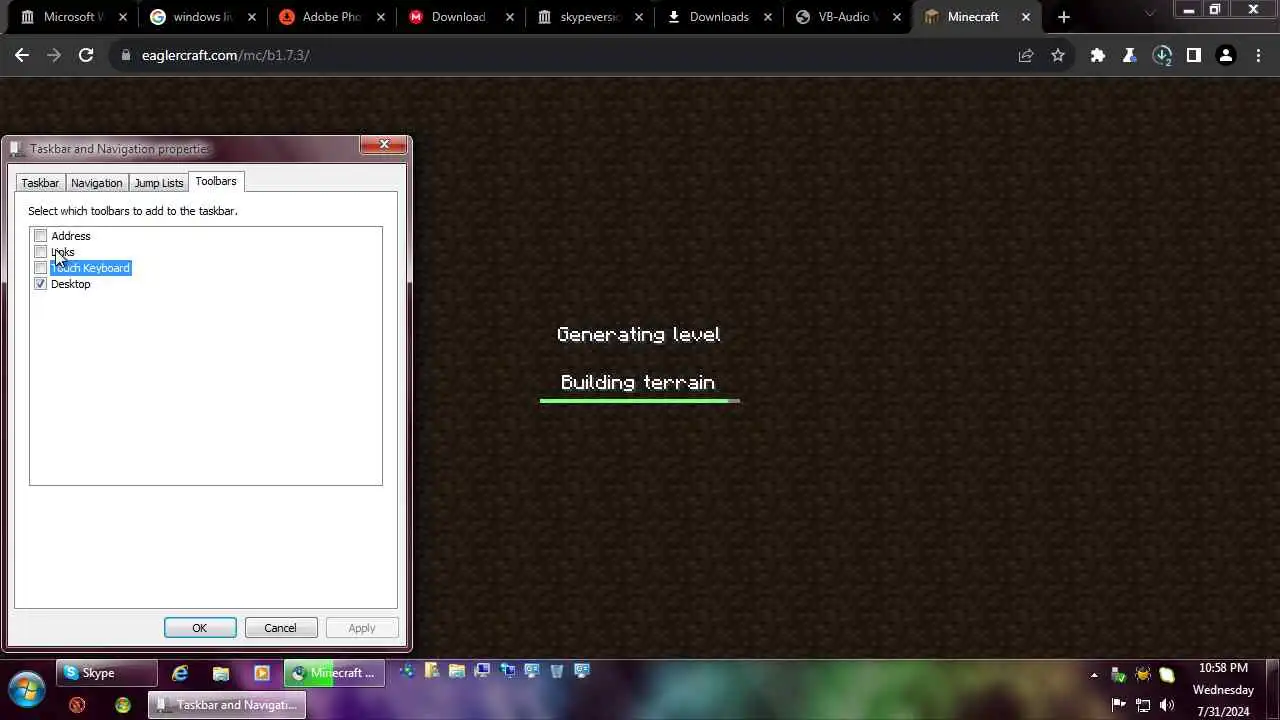Screen dimensions: 1280x720
Task: Launch Internet Explorer from taskbar
Action: click(180, 673)
